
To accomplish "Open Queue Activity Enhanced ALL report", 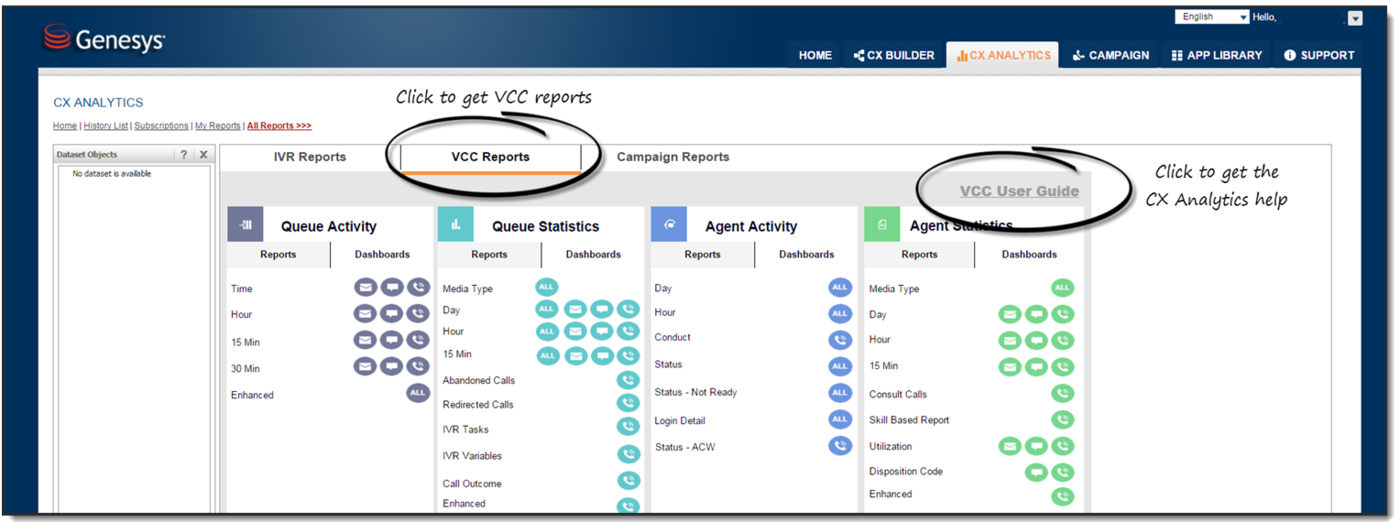I will (418, 393).
